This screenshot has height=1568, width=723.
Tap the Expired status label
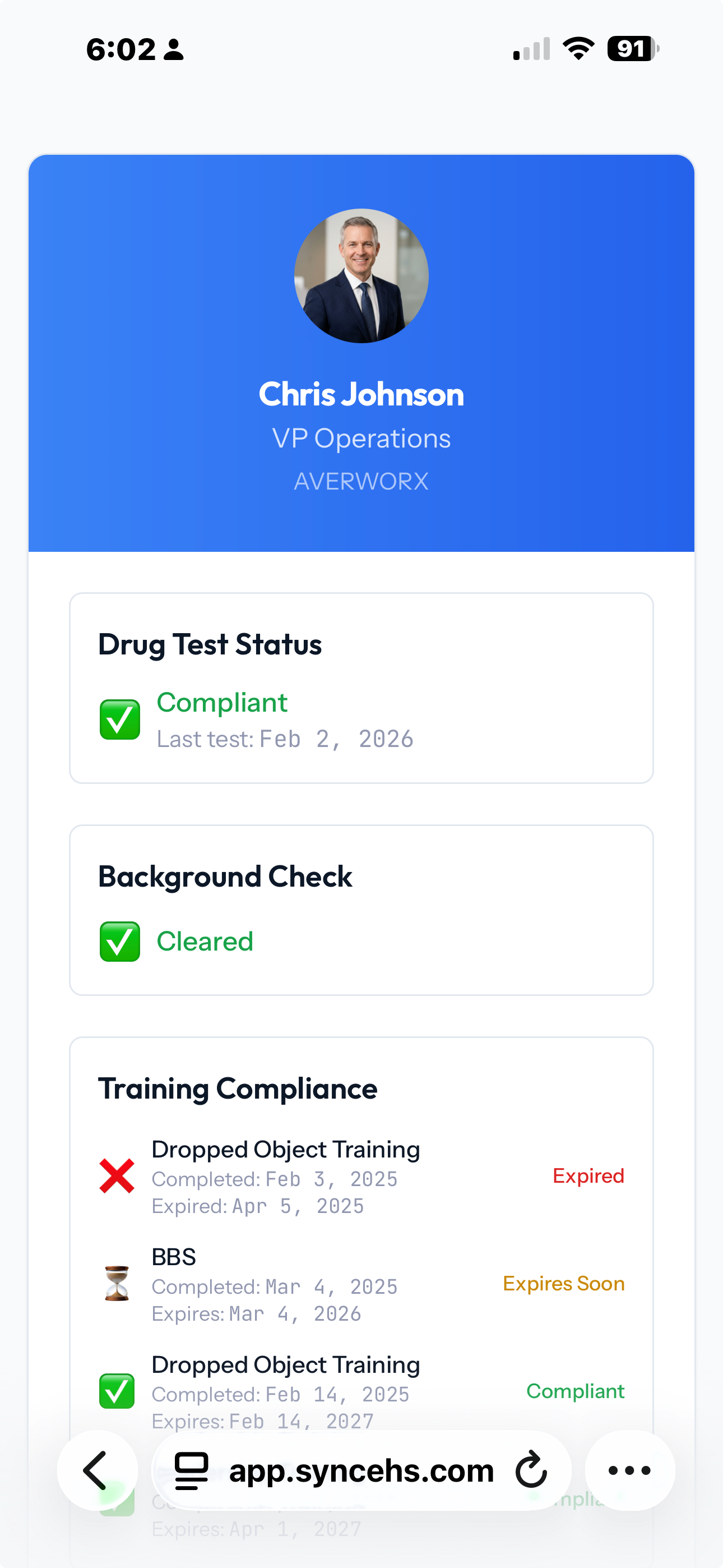(588, 1175)
